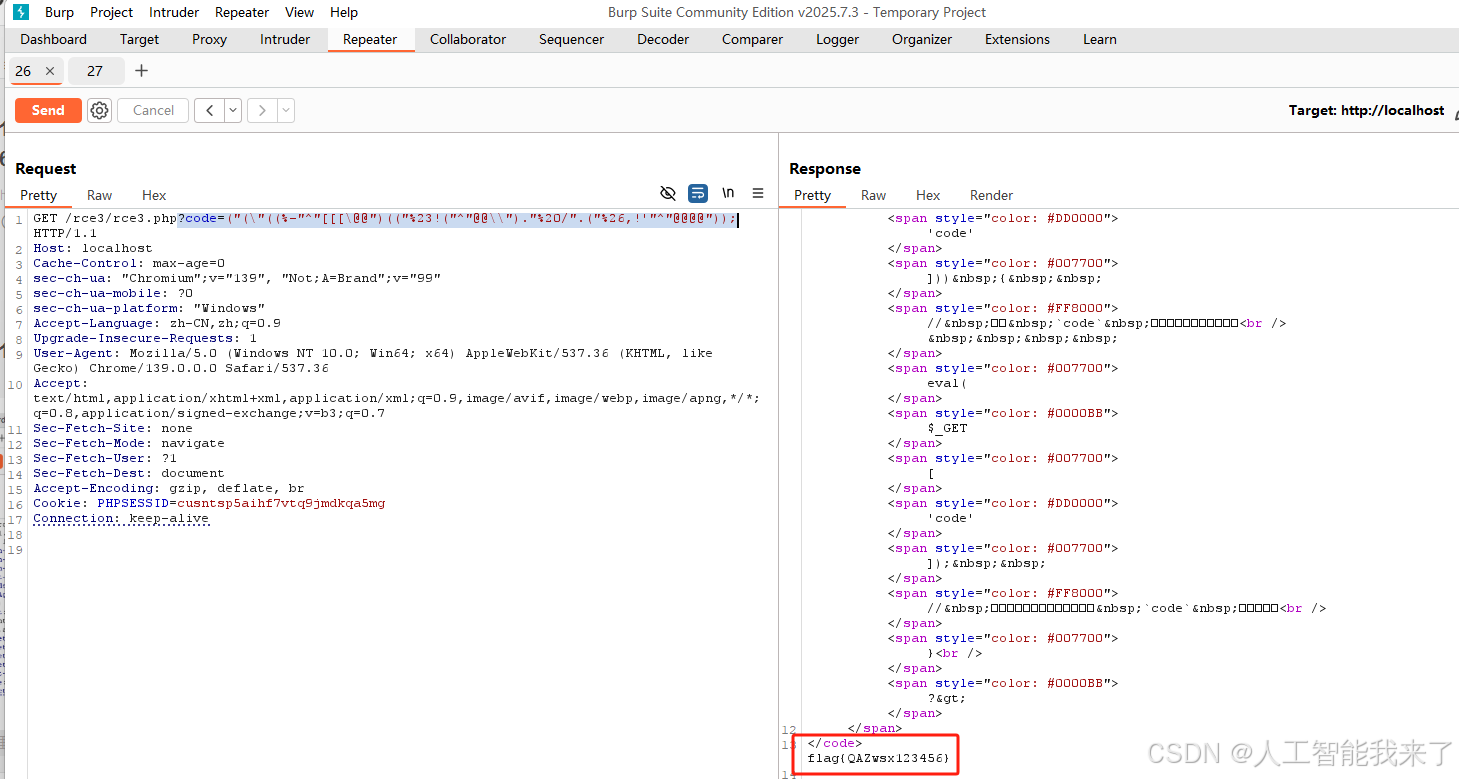1459x779 pixels.
Task: Click the Accept-Language header line
Action: pos(157,323)
